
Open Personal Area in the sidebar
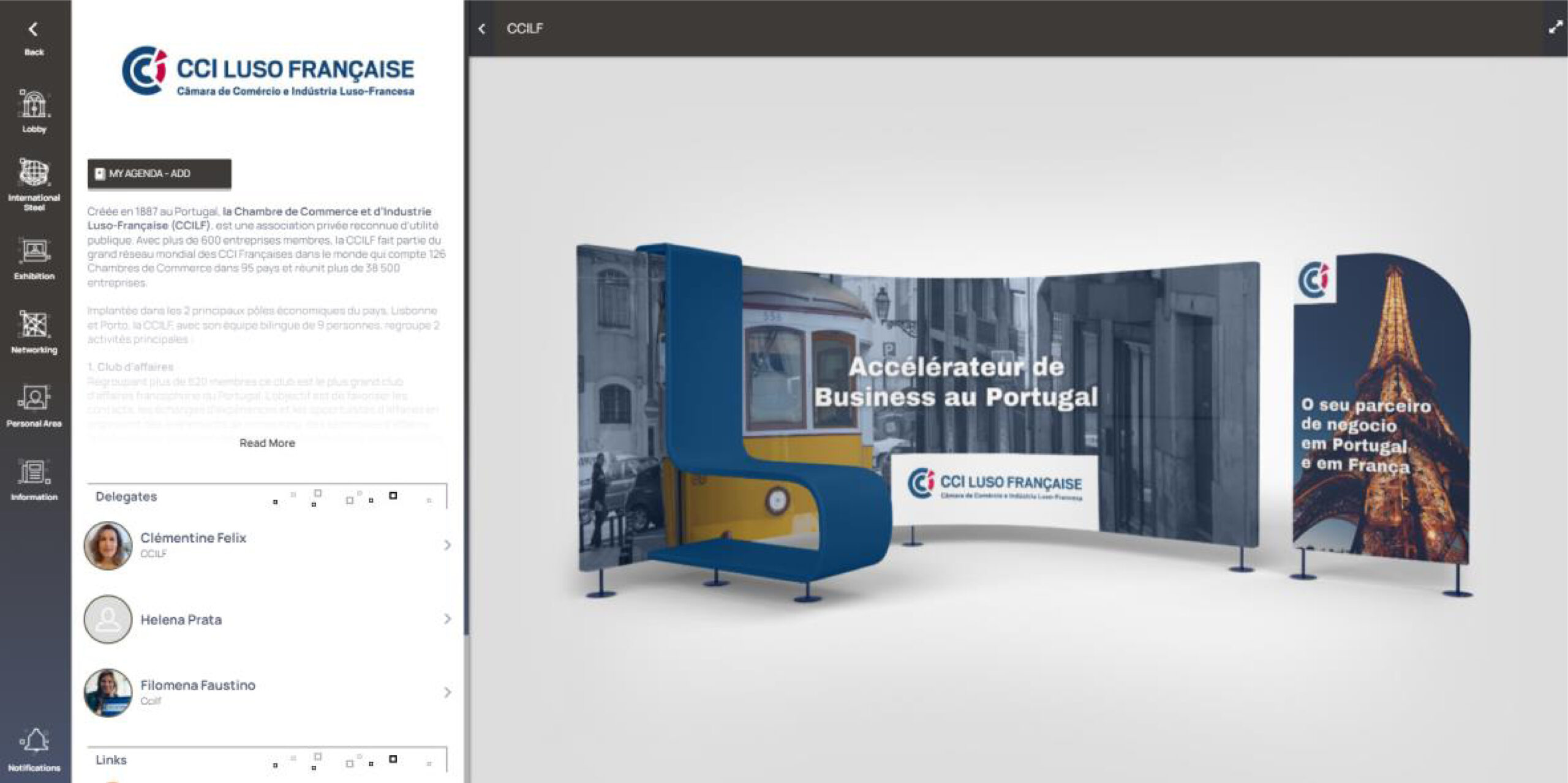pyautogui.click(x=34, y=405)
